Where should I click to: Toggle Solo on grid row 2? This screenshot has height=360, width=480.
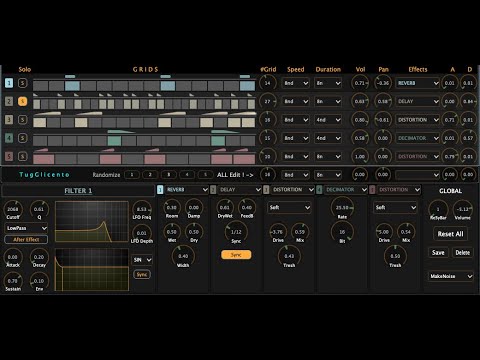pos(22,101)
